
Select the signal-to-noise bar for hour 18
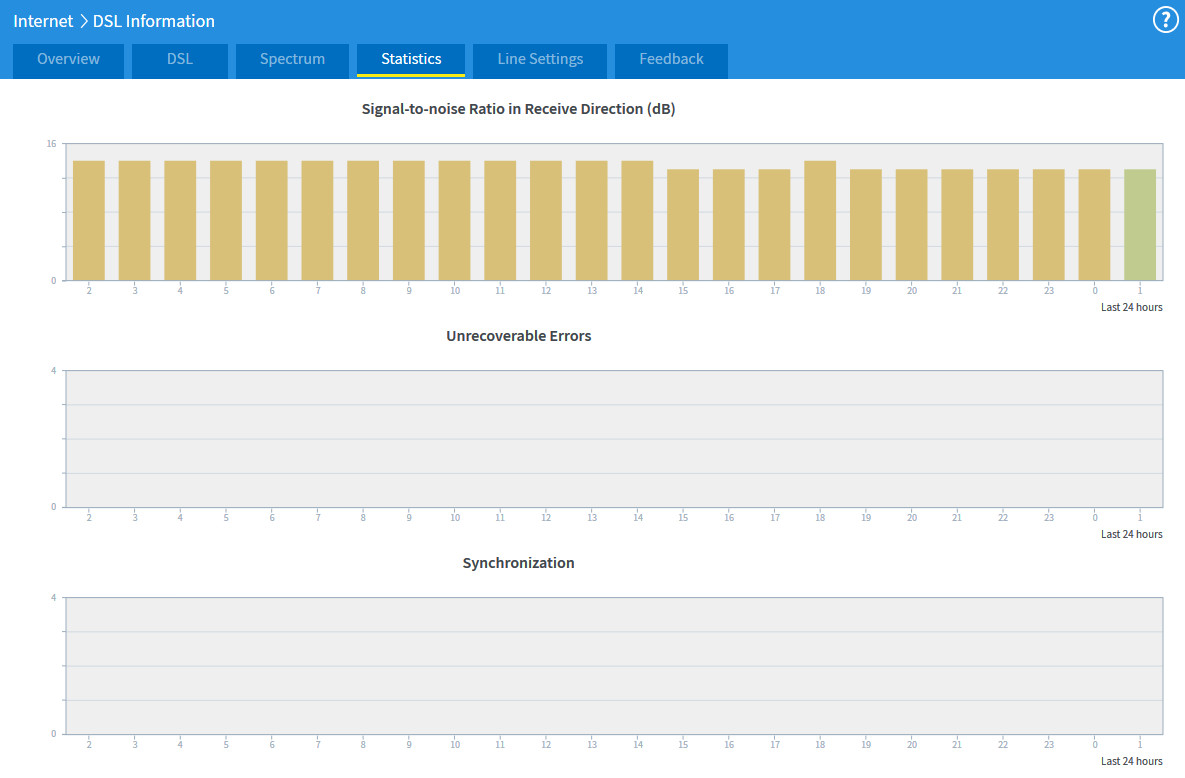[820, 220]
